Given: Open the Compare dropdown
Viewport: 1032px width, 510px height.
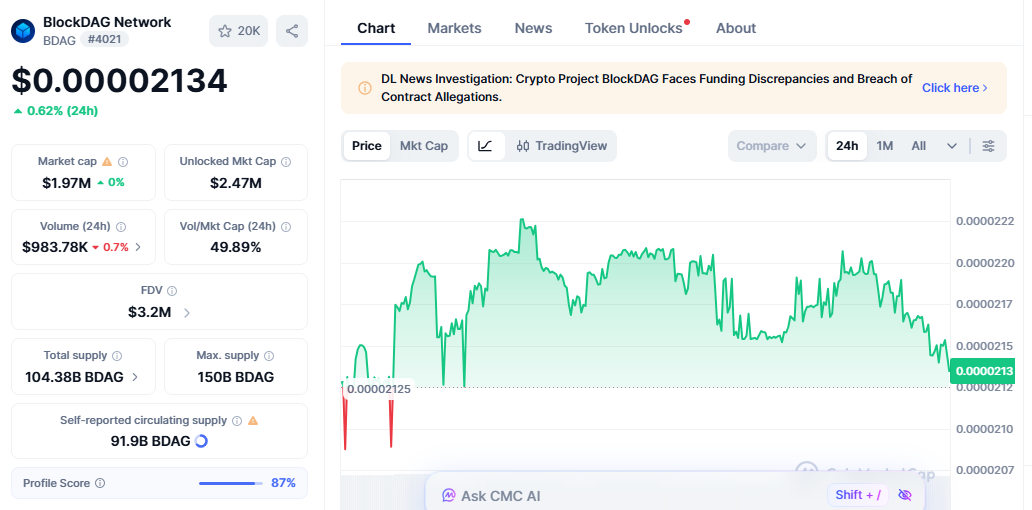Looking at the screenshot, I should coord(772,146).
